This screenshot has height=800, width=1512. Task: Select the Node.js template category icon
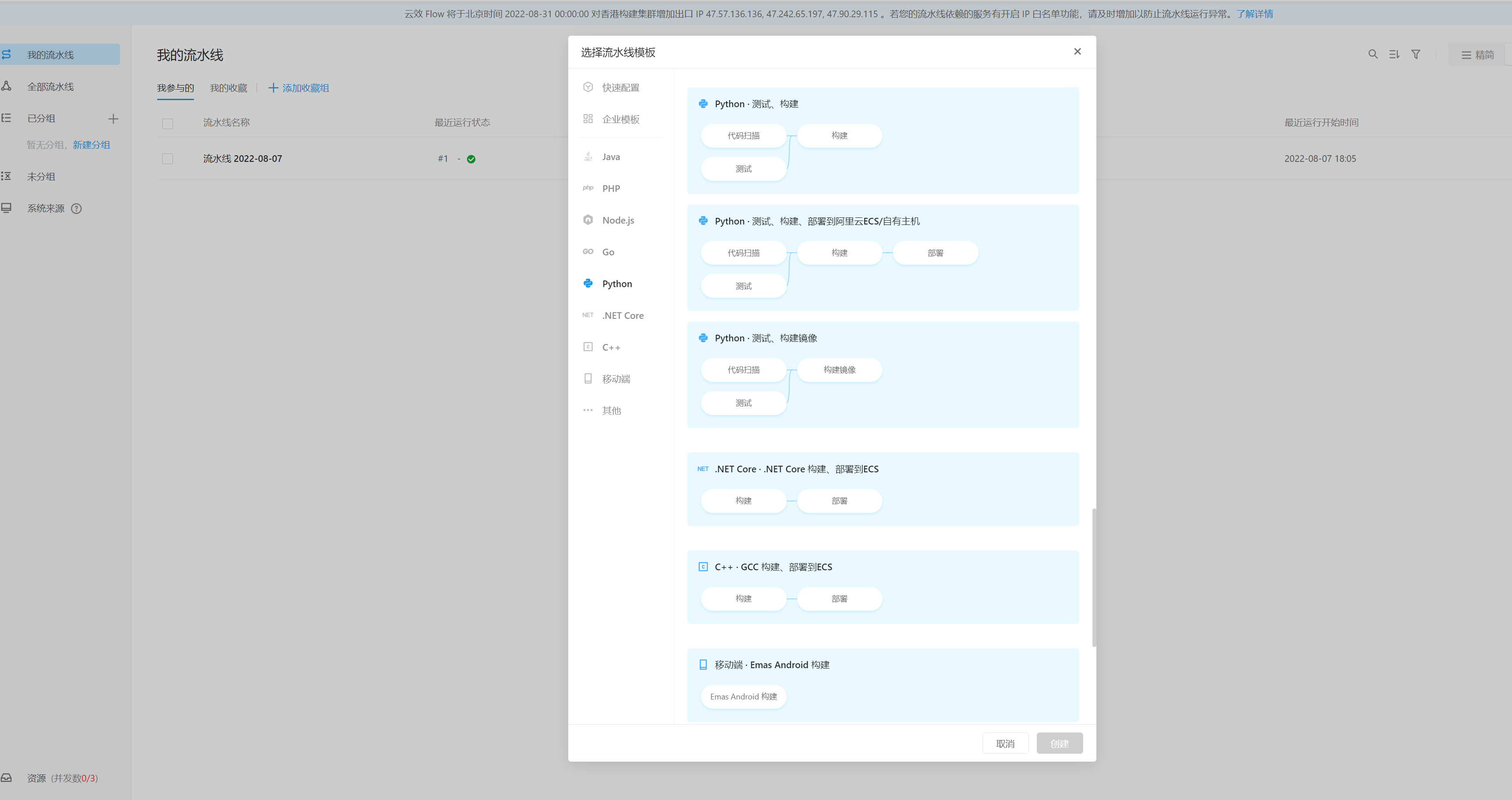click(588, 220)
